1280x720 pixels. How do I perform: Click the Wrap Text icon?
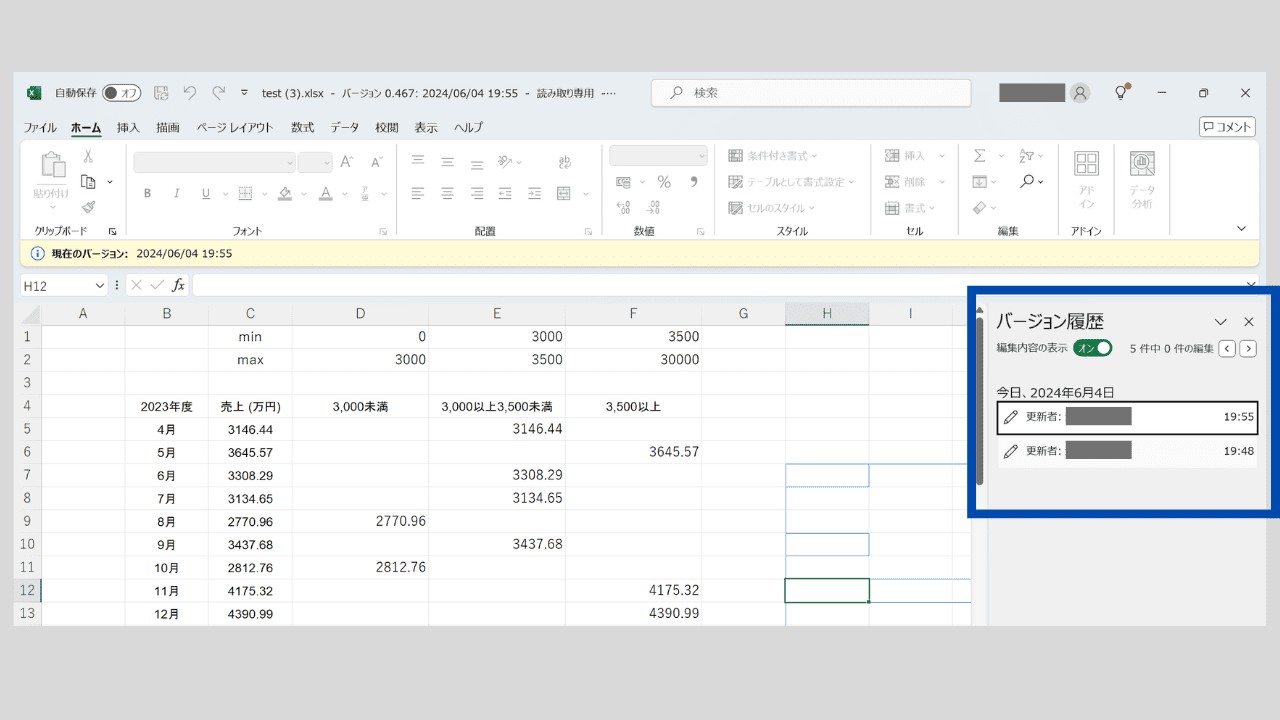pyautogui.click(x=564, y=161)
